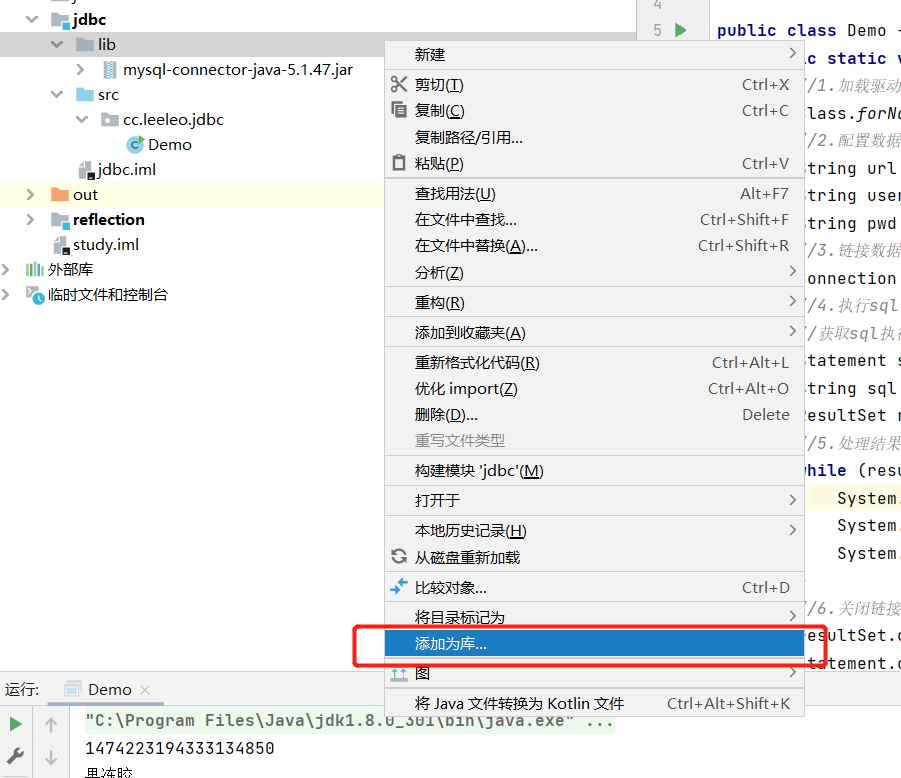Click the green Rerun button in Run panel
The width and height of the screenshot is (901, 778).
tap(15, 724)
